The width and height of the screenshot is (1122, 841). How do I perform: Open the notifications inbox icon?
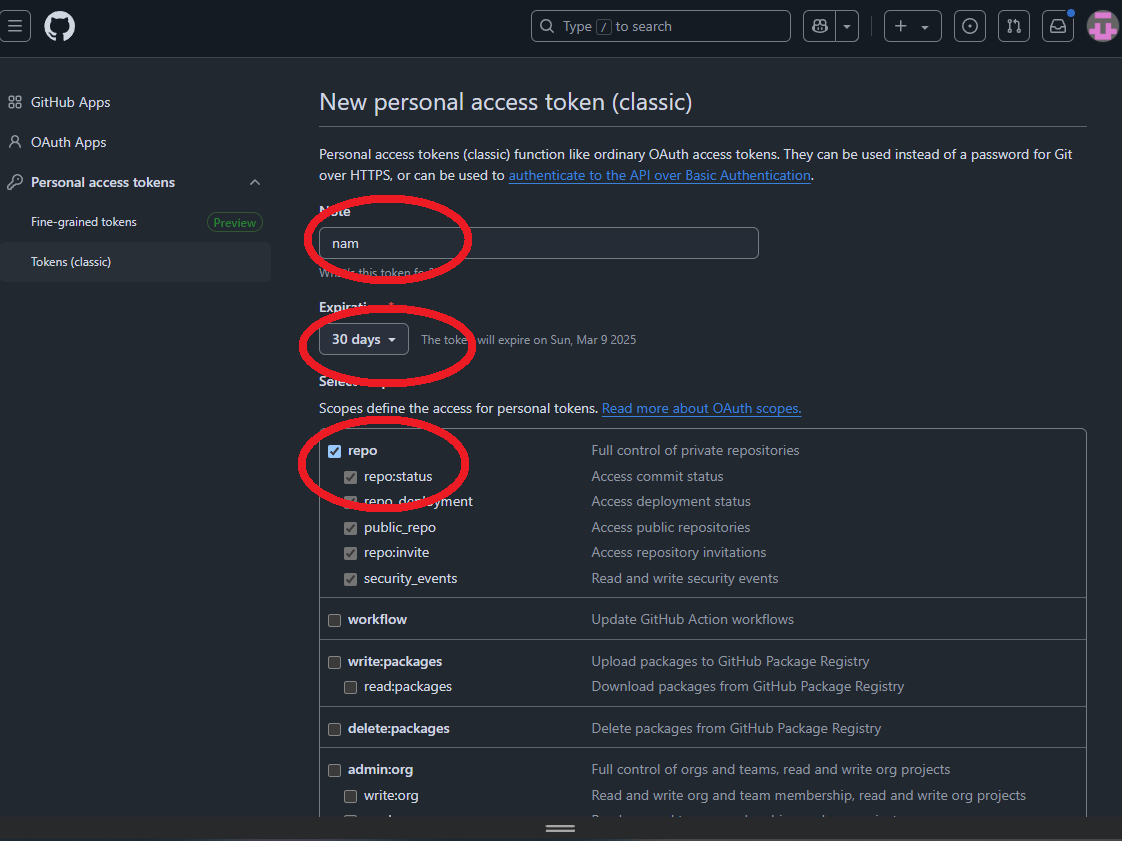click(x=1057, y=26)
